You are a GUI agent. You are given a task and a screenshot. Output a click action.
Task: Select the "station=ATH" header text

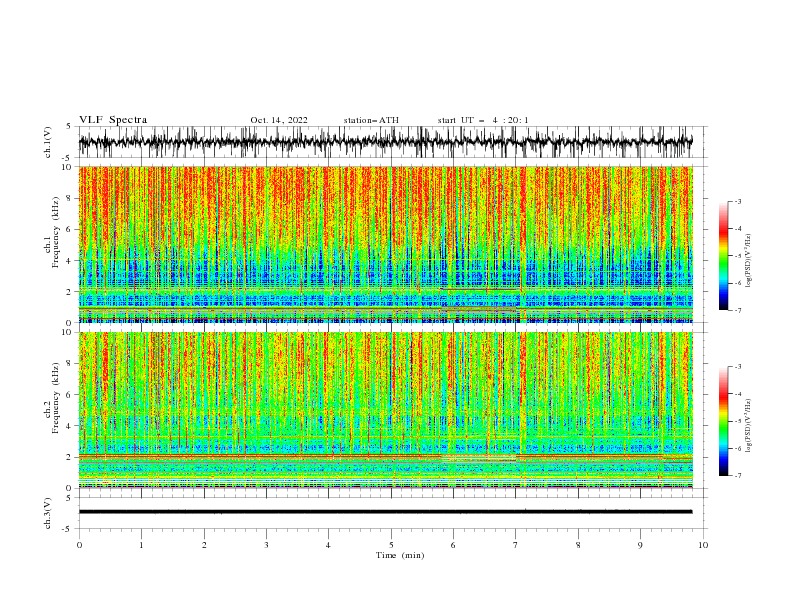pos(371,120)
